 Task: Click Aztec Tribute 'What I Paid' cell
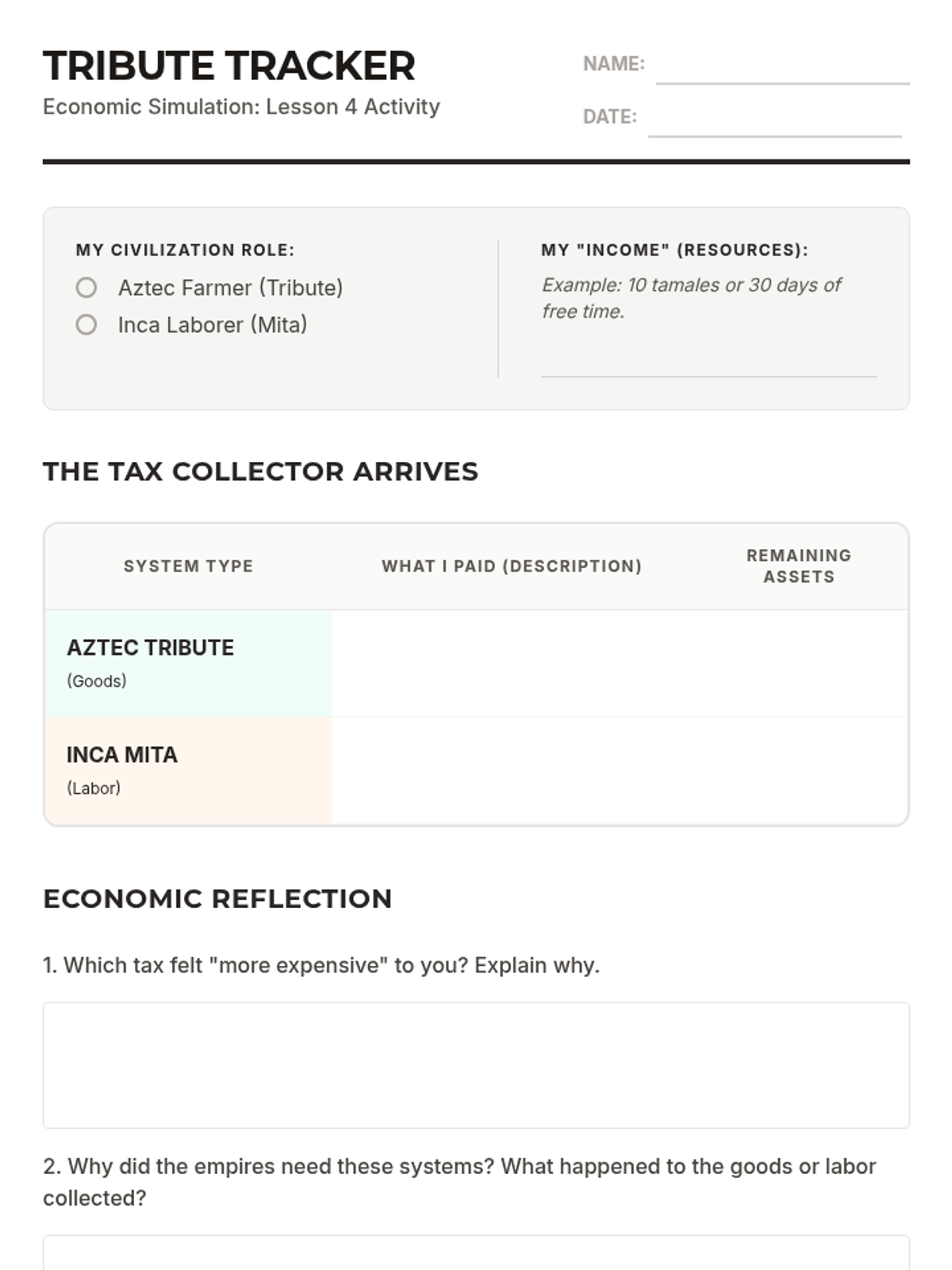tap(511, 664)
